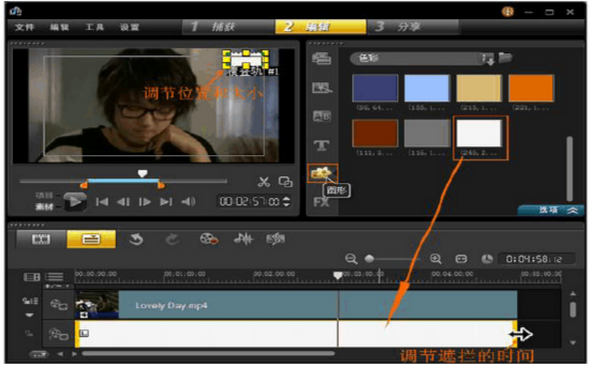The height and width of the screenshot is (370, 591).
Task: Click the library sort icon
Action: [x=488, y=59]
